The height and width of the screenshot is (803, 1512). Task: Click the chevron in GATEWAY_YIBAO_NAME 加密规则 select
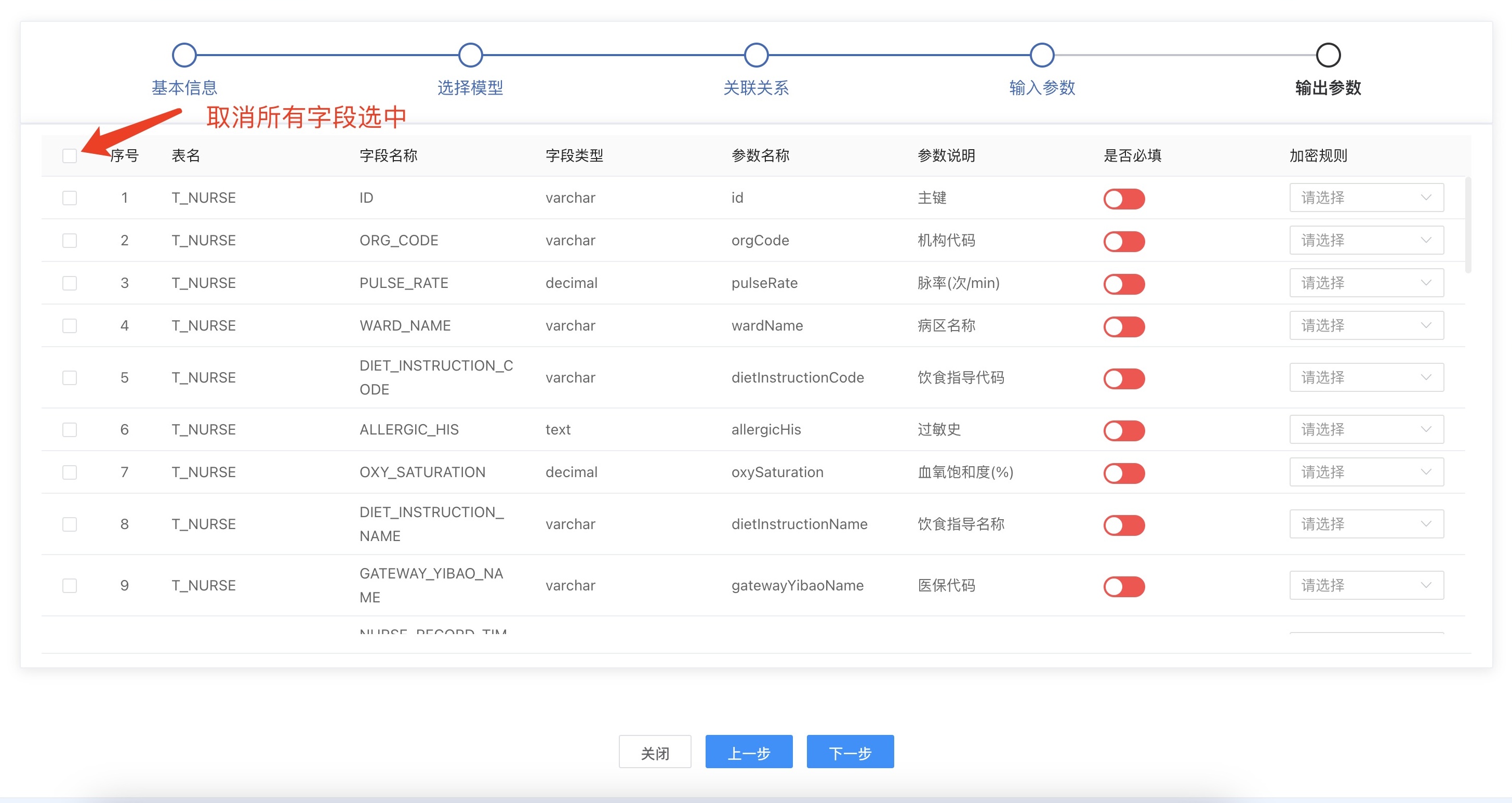(1426, 585)
